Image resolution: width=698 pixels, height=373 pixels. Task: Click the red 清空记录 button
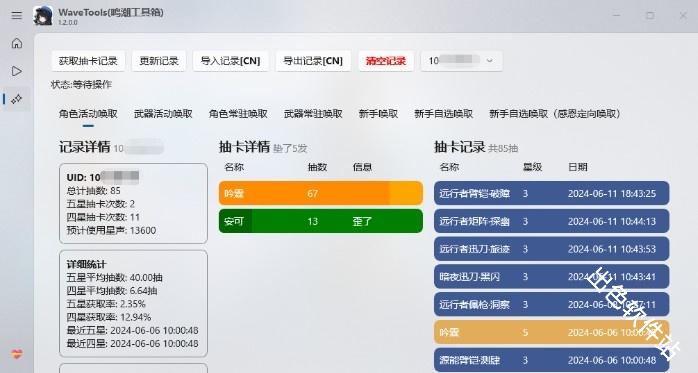[386, 61]
